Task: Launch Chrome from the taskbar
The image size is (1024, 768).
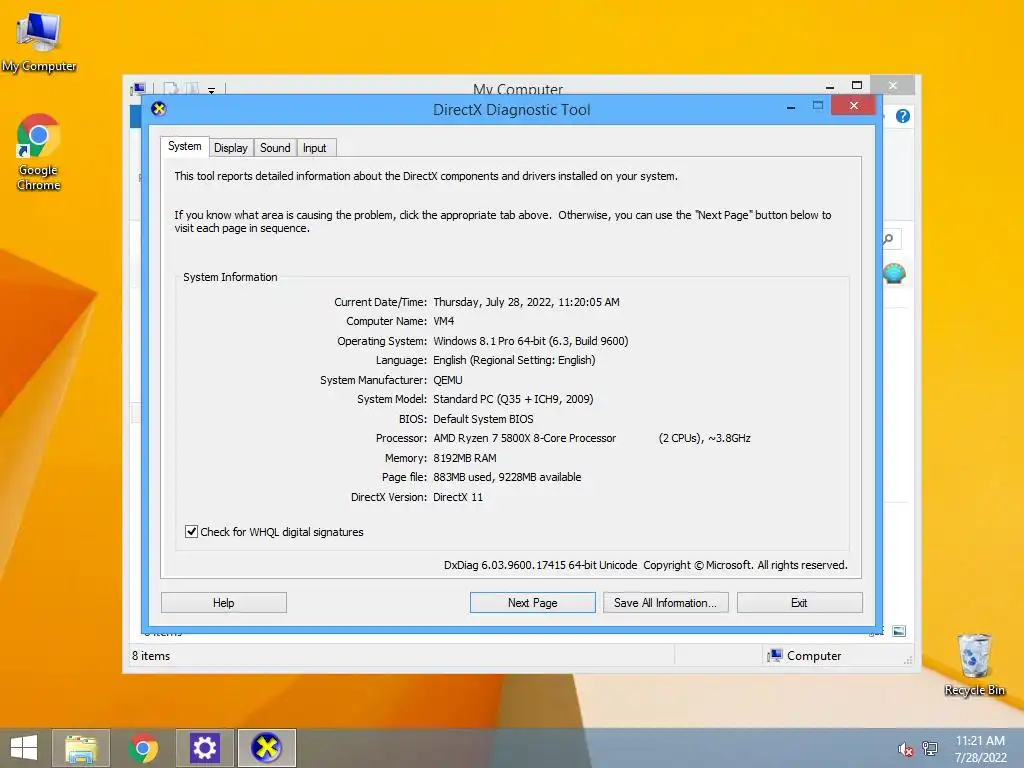Action: 143,748
